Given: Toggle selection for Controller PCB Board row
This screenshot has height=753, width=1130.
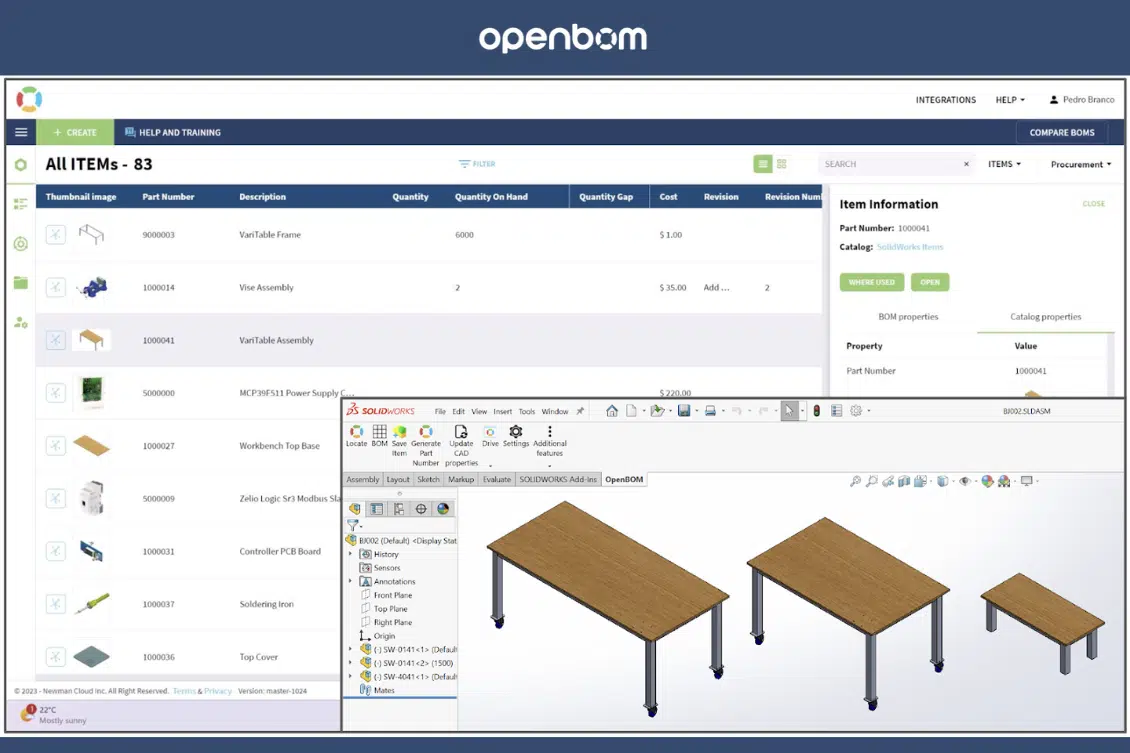Looking at the screenshot, I should (x=55, y=551).
